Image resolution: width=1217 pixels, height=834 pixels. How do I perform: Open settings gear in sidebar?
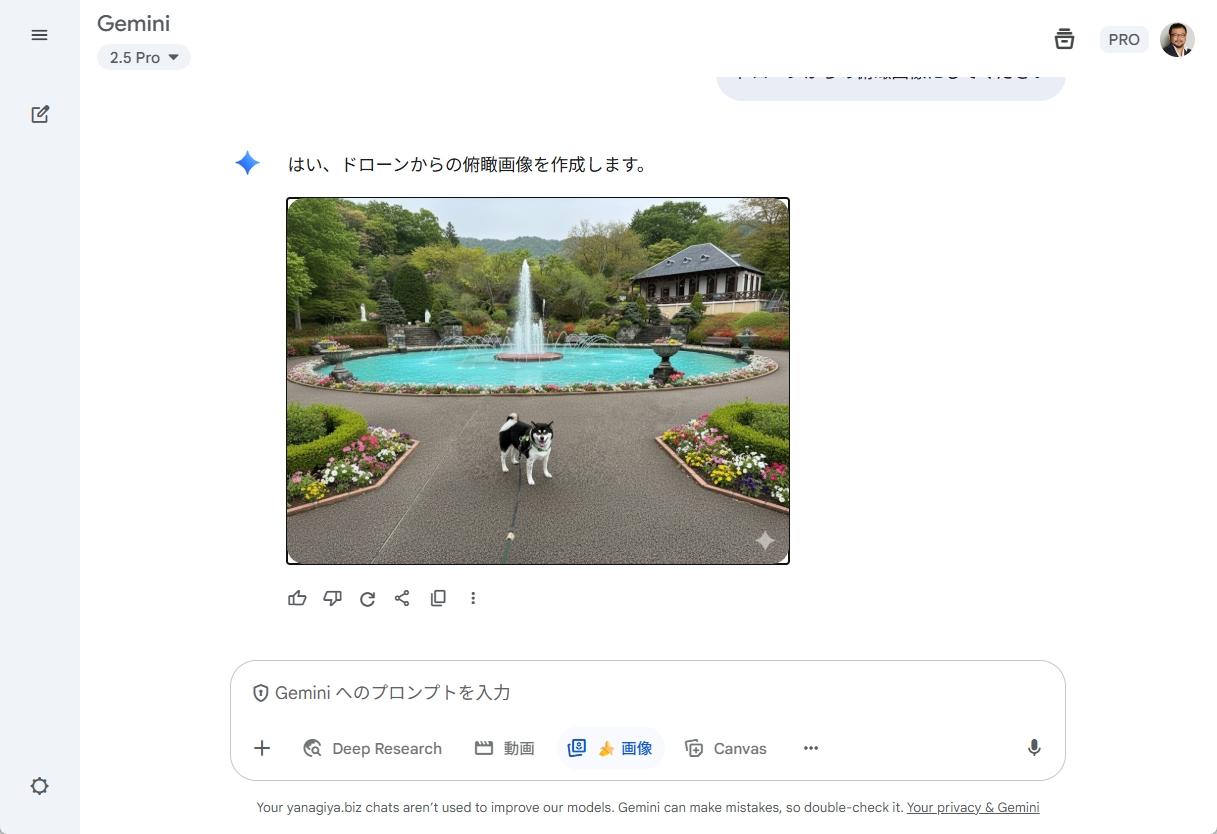(x=39, y=786)
